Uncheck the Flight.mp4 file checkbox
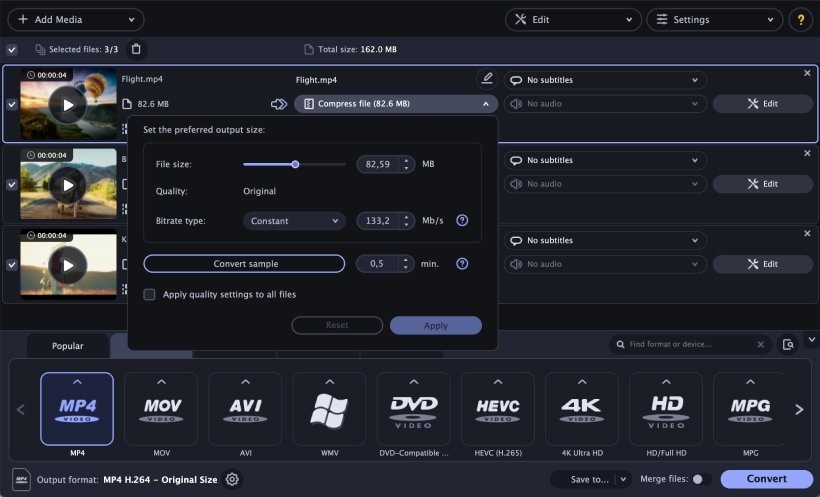Viewport: 820px width, 497px height. (x=12, y=105)
